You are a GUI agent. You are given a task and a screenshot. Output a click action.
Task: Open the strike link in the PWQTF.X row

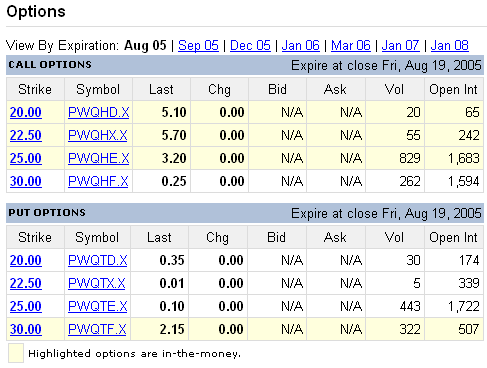click(26, 329)
